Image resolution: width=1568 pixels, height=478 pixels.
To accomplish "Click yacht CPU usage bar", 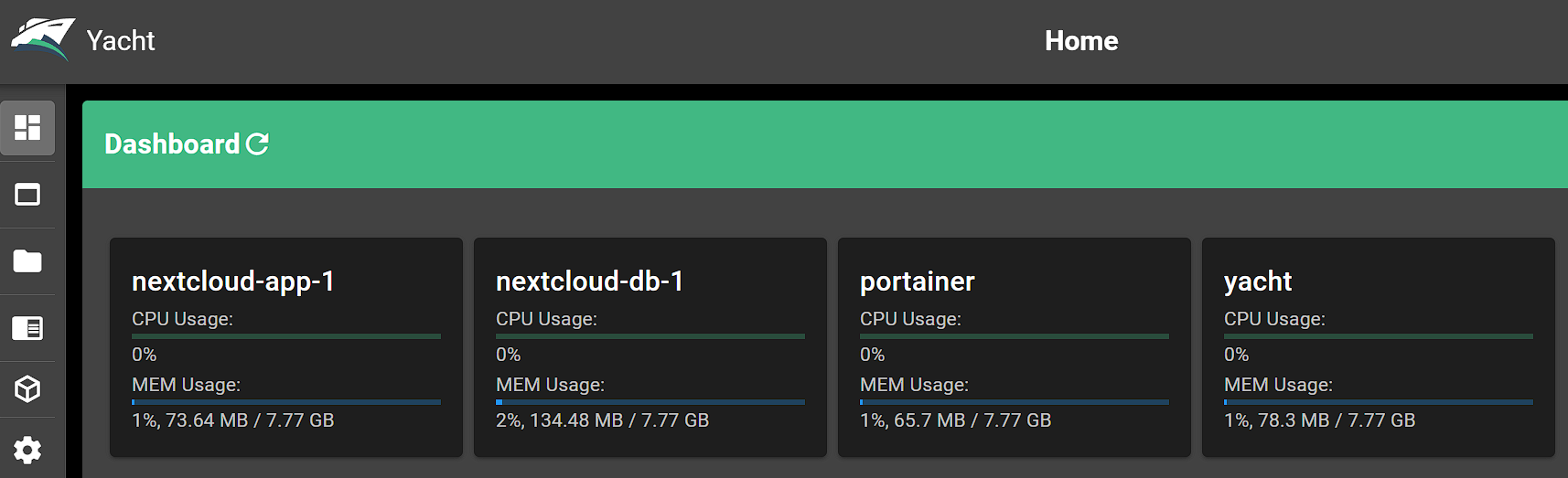I will pos(1379,336).
